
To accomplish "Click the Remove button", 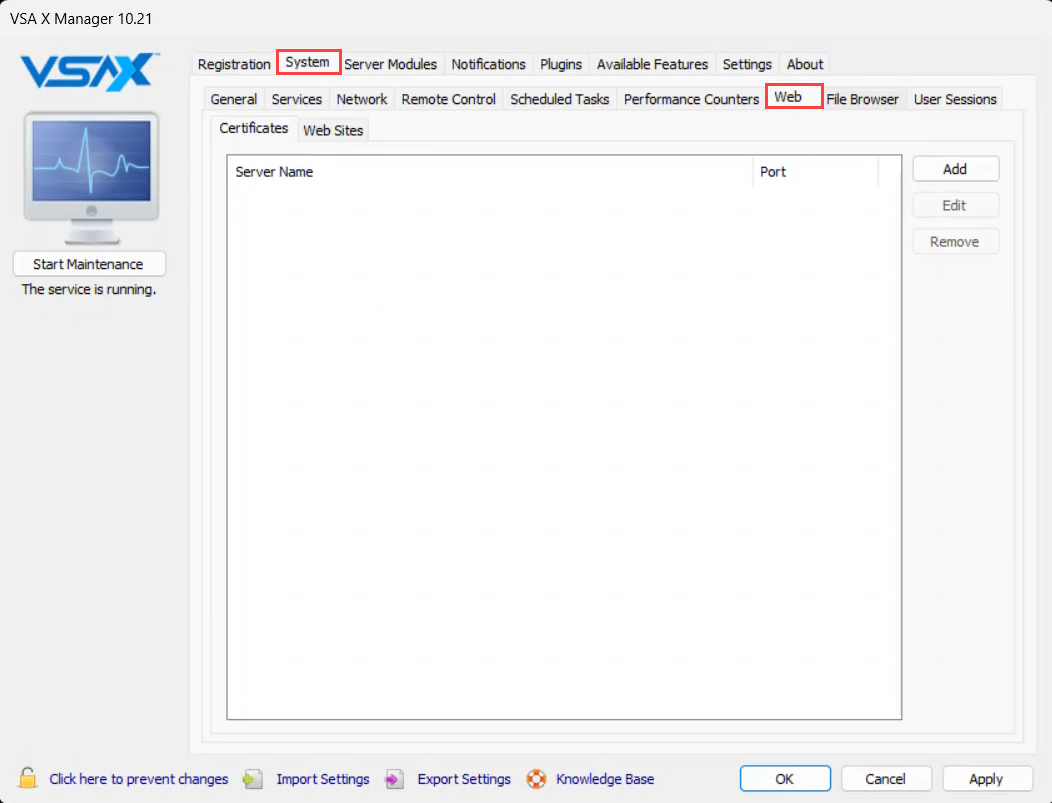I will pyautogui.click(x=955, y=242).
